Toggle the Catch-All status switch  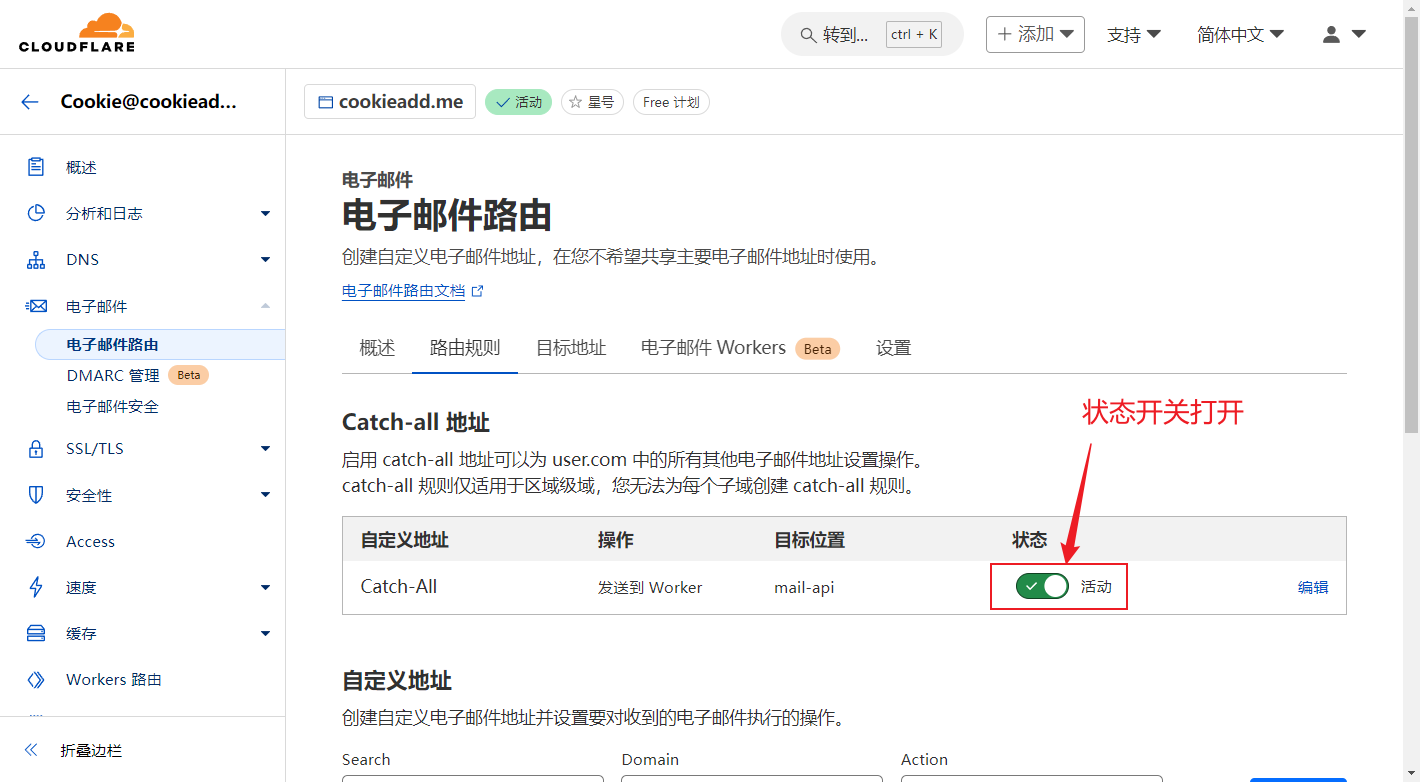pos(1042,587)
